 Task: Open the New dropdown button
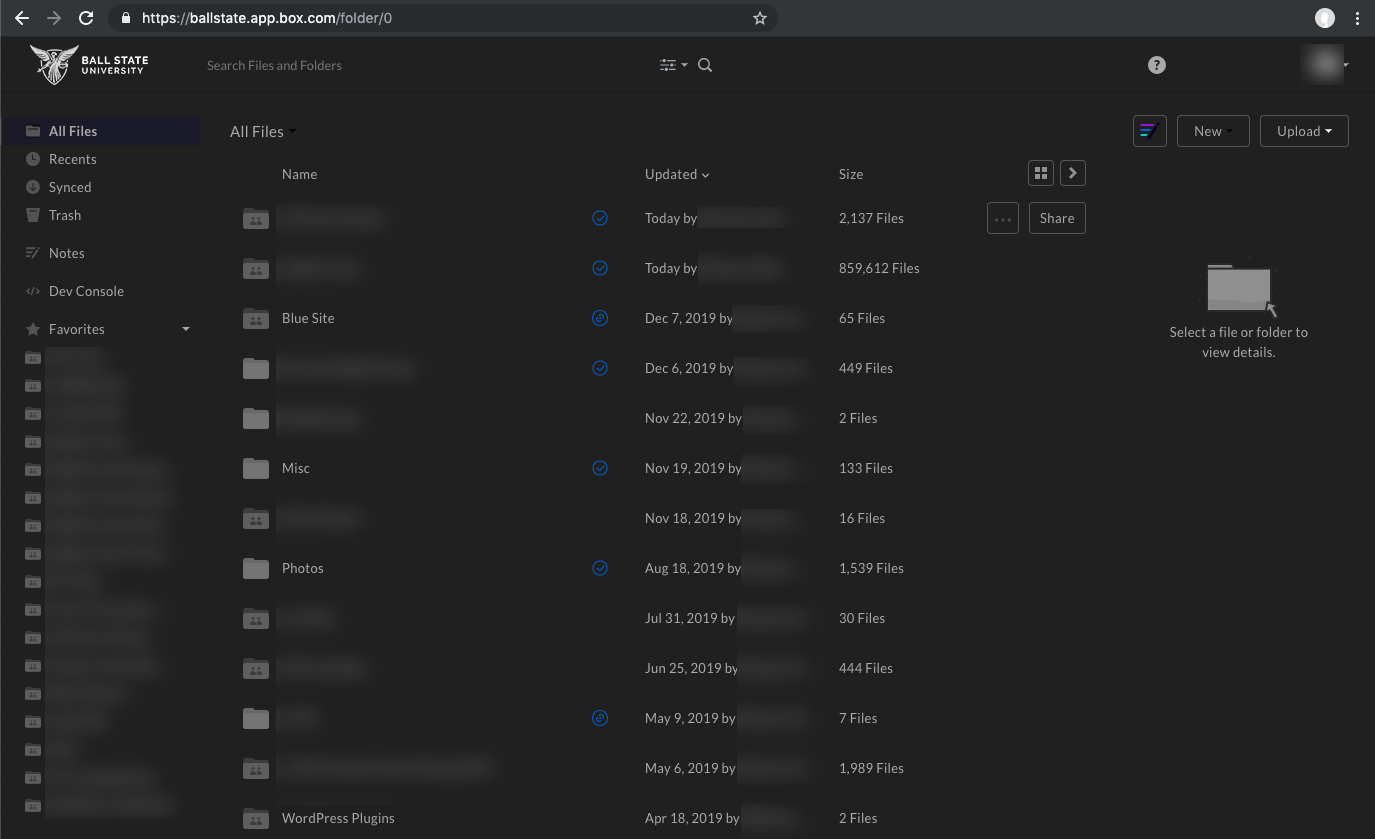point(1213,130)
